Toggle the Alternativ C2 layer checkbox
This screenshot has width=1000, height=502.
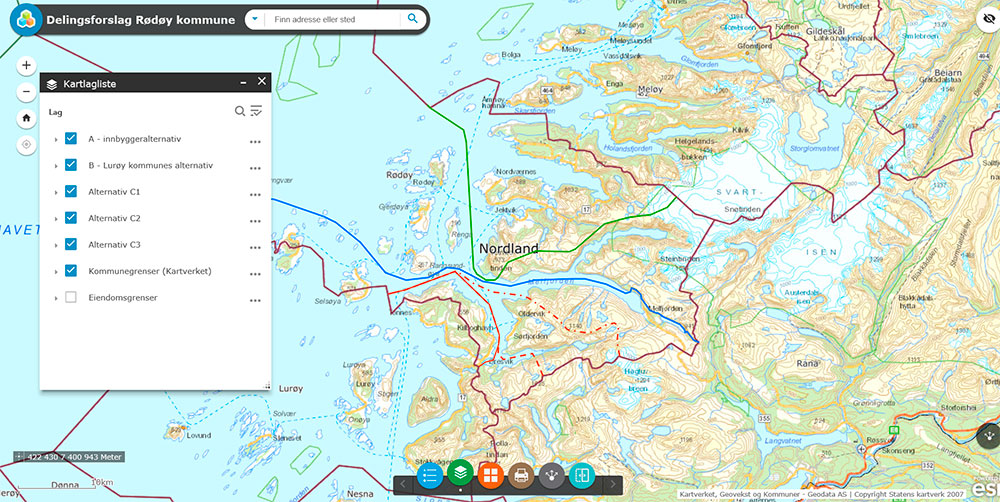[71, 218]
